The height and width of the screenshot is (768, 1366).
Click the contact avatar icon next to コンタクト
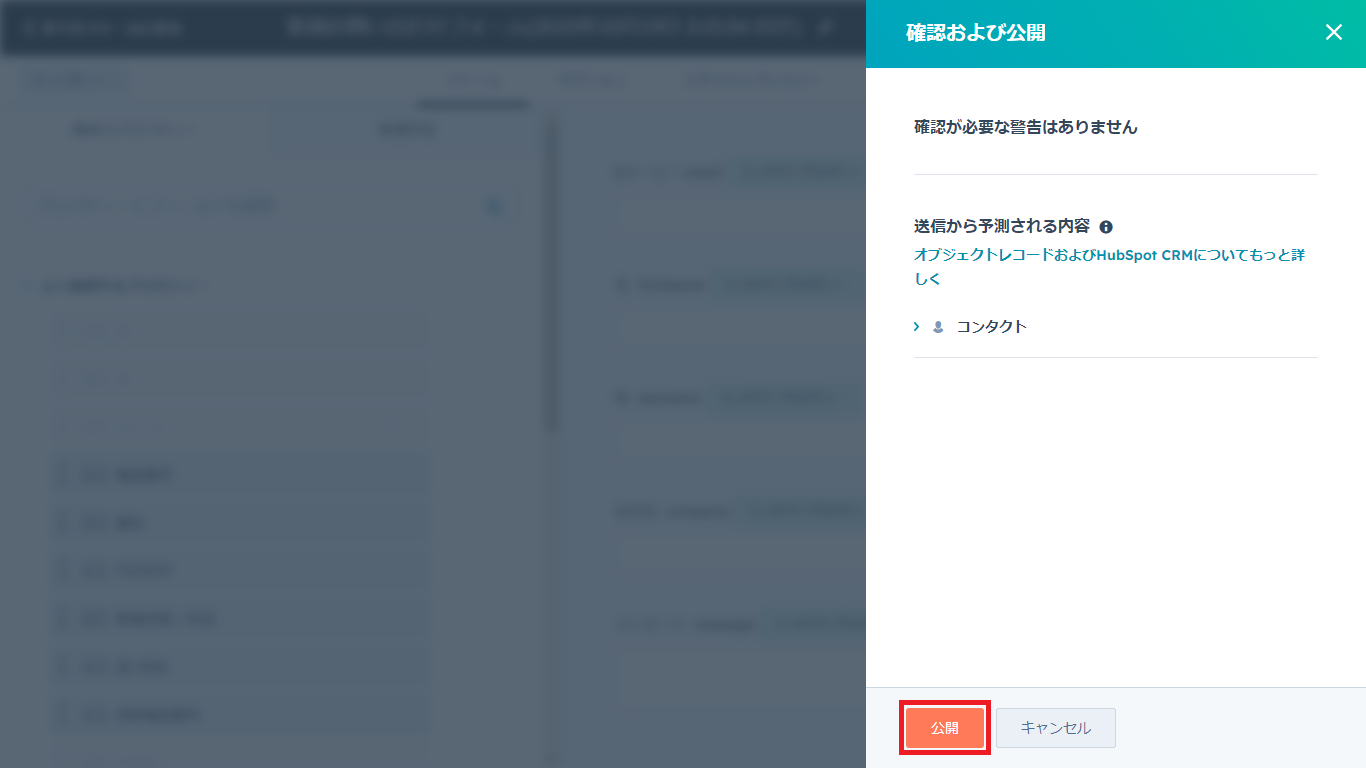click(937, 325)
